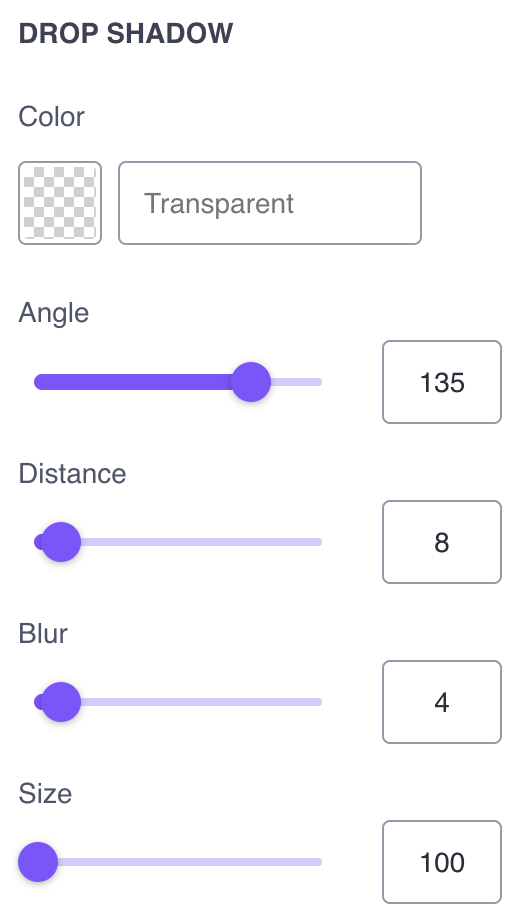Click the Distance label text
Viewport: 524px width, 922px height.
coord(72,473)
